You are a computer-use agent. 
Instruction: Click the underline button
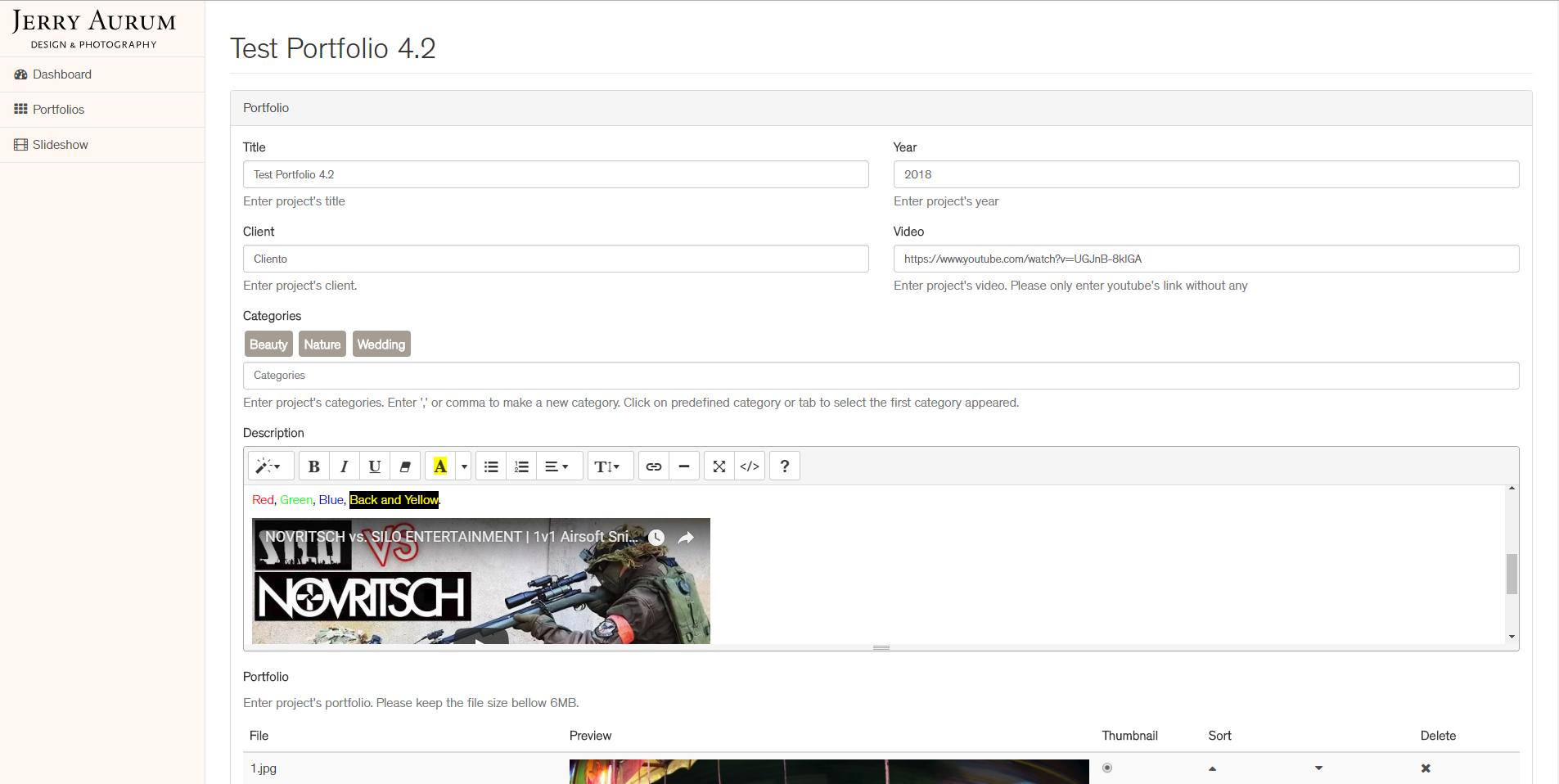tap(375, 466)
